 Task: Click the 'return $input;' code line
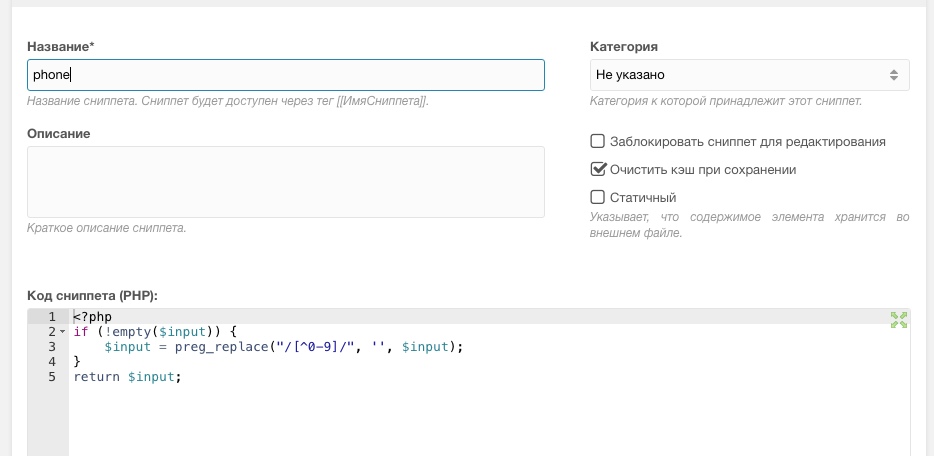pyautogui.click(x=127, y=377)
